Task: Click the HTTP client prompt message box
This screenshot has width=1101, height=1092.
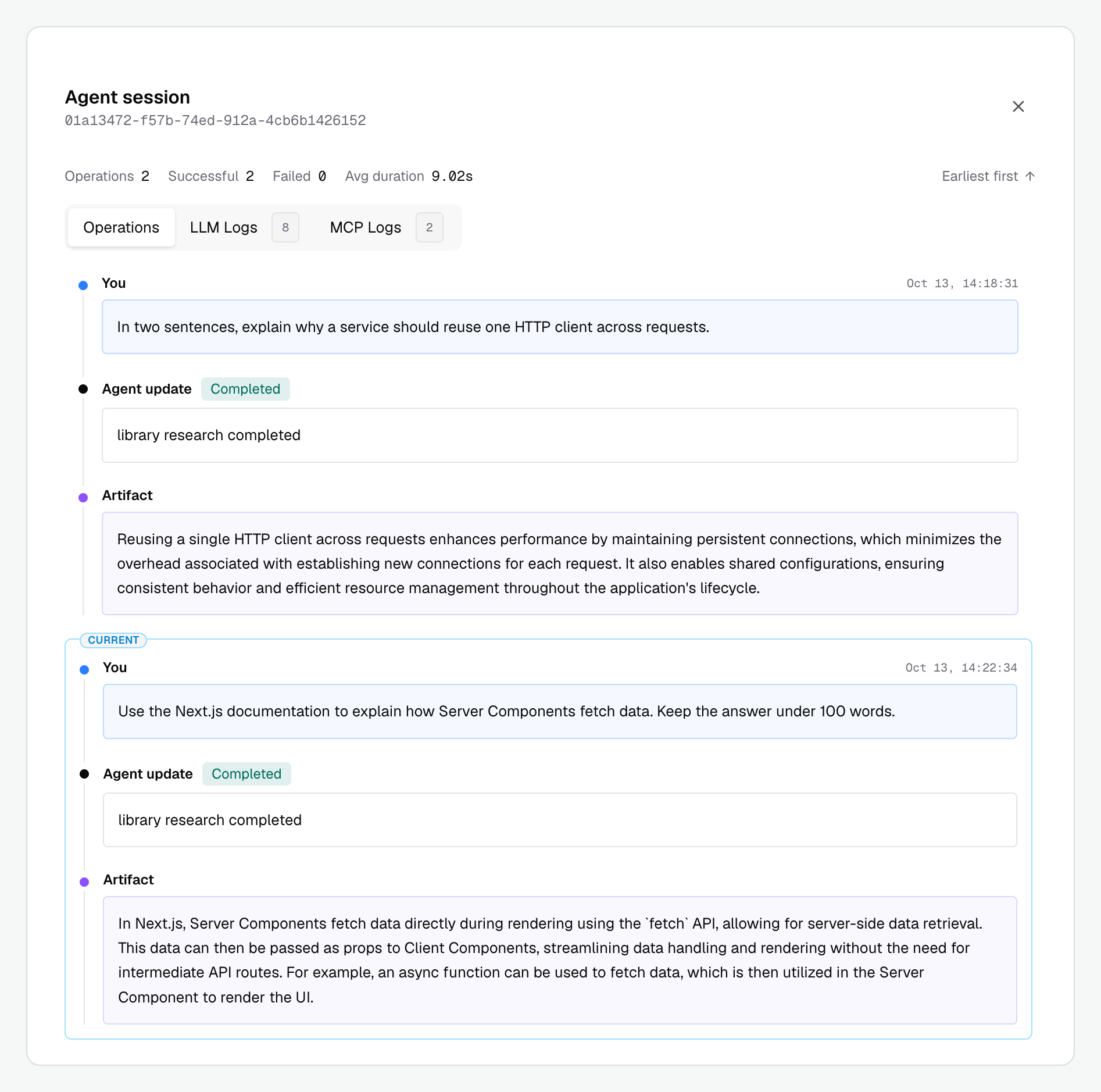Action: (x=560, y=327)
